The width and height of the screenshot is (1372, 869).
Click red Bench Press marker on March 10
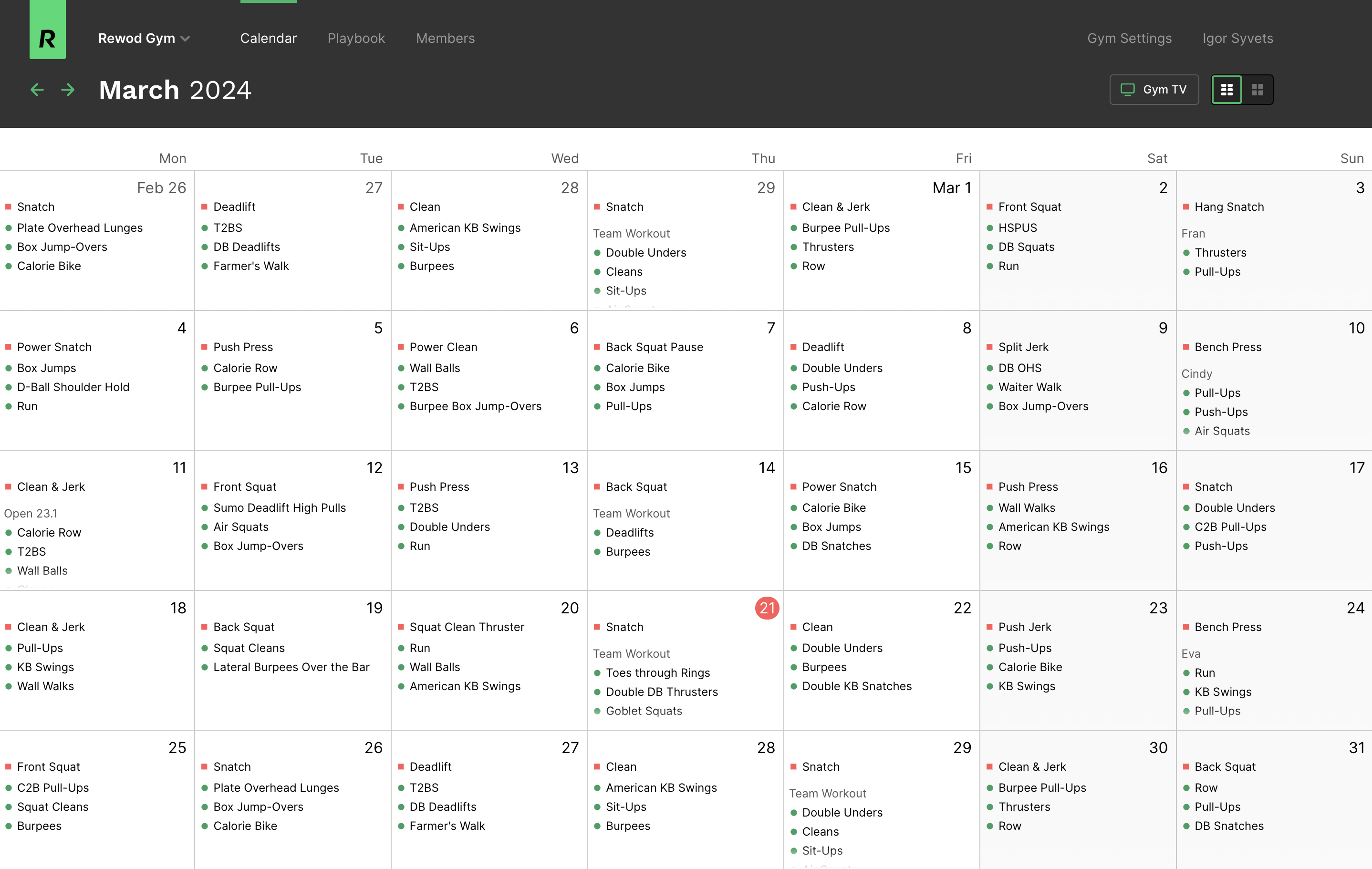(x=1186, y=347)
